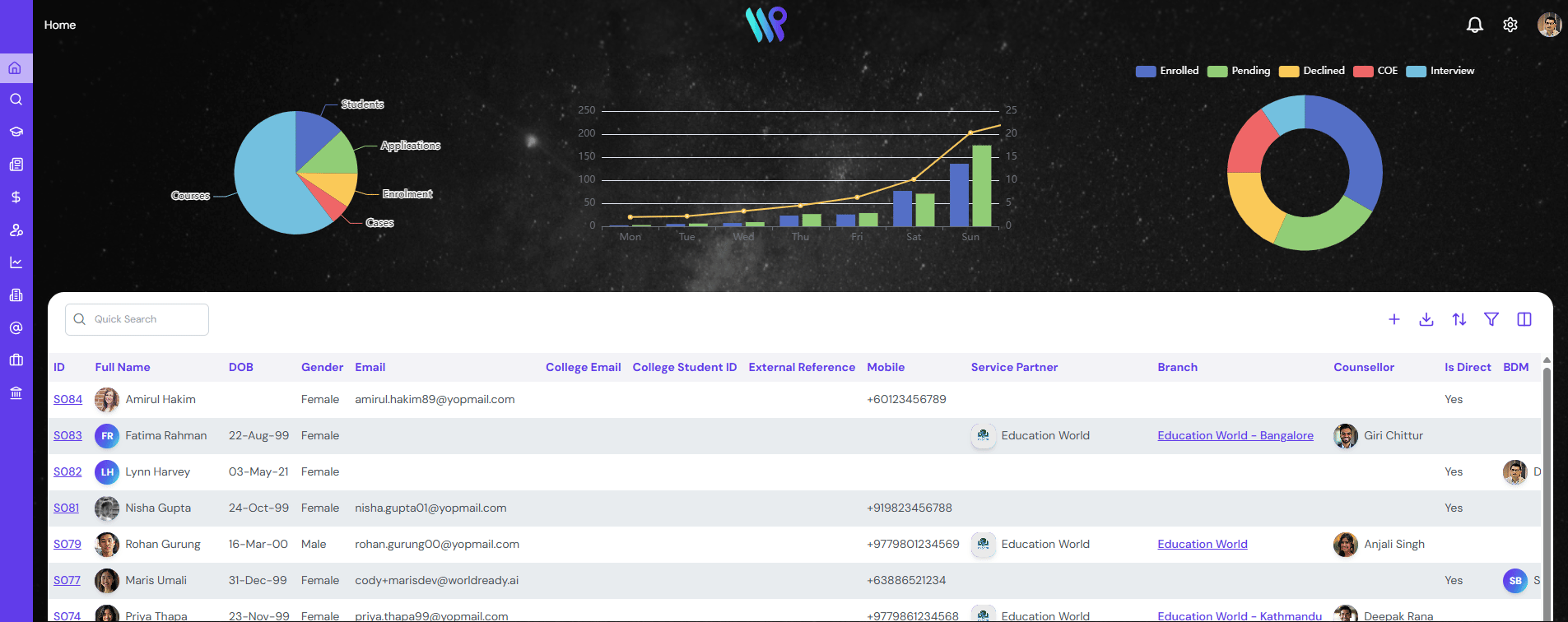This screenshot has width=1568, height=622.
Task: Open the line chart analytics sidebar icon
Action: click(16, 262)
